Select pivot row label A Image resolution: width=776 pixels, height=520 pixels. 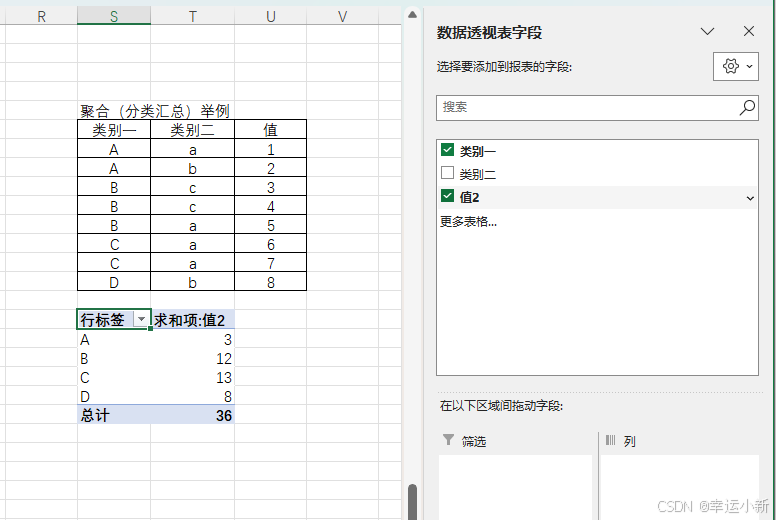click(114, 339)
